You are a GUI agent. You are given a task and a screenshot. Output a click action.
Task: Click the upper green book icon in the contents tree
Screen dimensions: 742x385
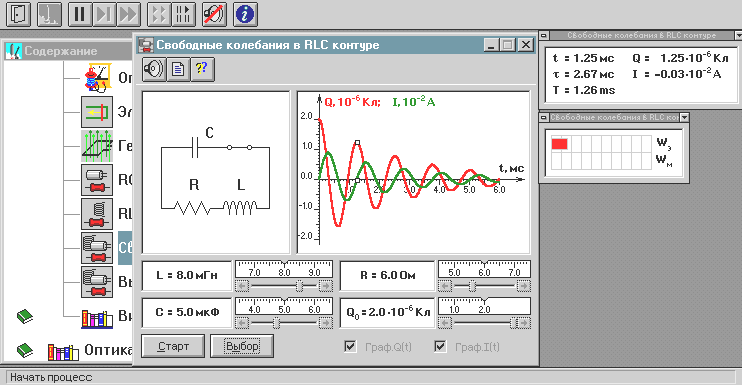point(25,316)
